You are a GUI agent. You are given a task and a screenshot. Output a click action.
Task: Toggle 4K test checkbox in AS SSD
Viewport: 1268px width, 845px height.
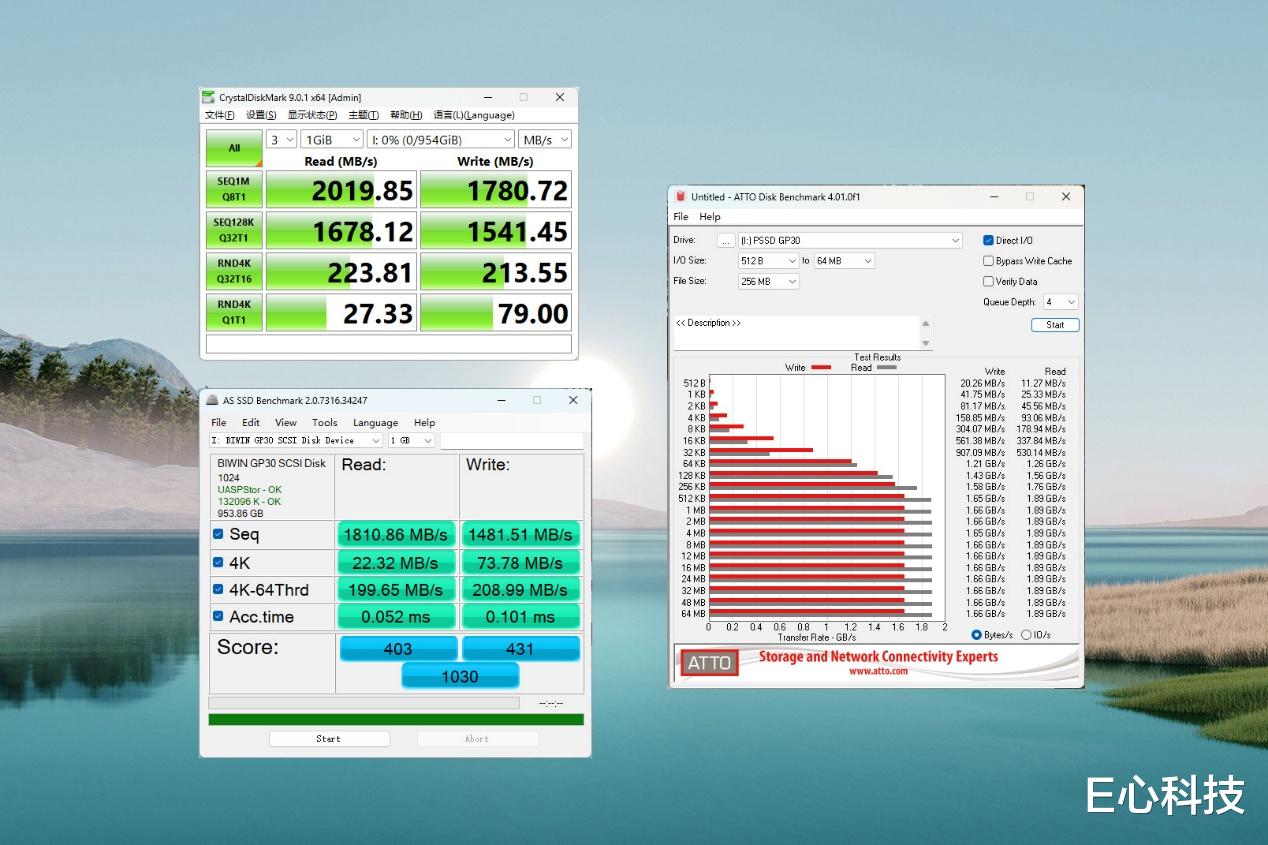click(x=218, y=562)
